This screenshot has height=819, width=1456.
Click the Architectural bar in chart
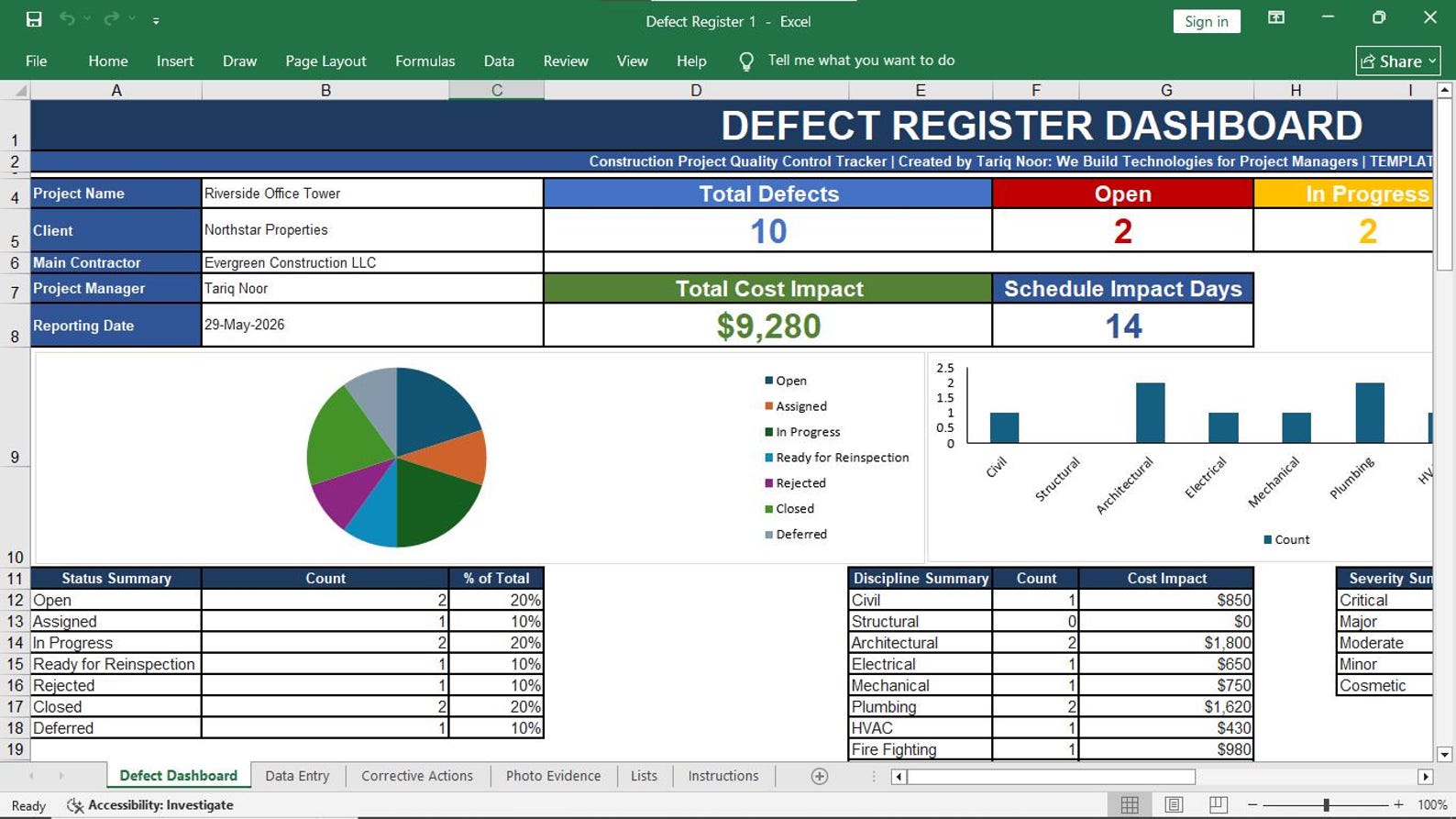[x=1150, y=413]
